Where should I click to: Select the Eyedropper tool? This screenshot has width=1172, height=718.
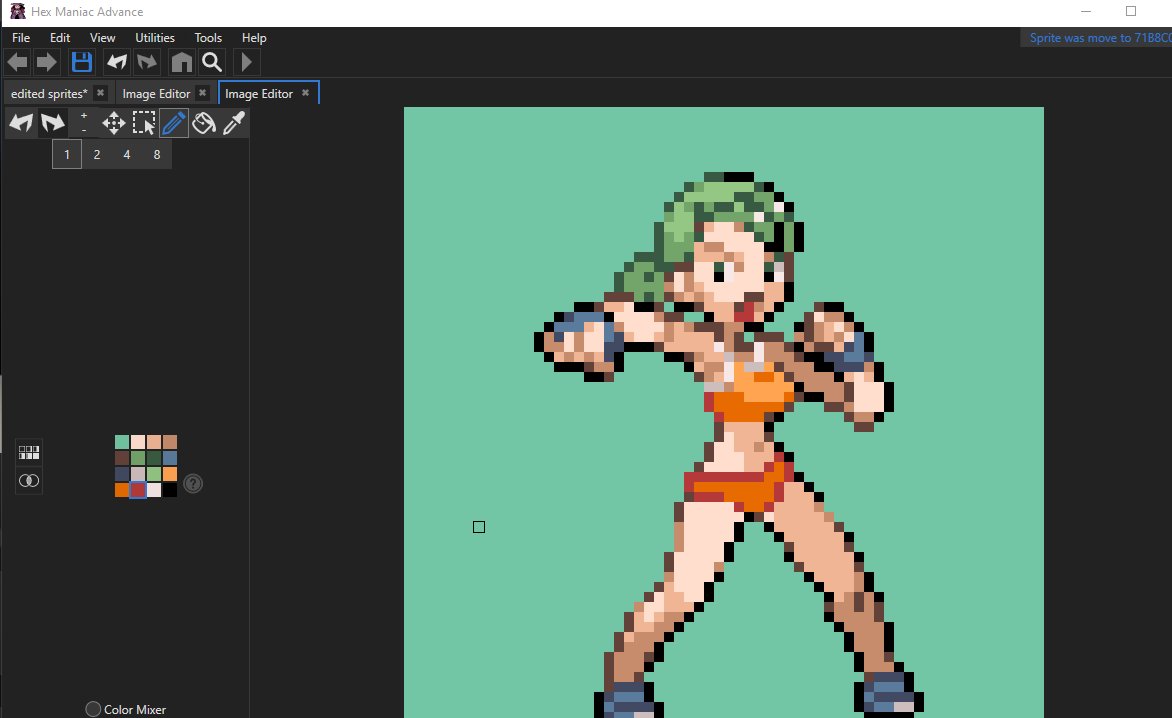click(234, 123)
